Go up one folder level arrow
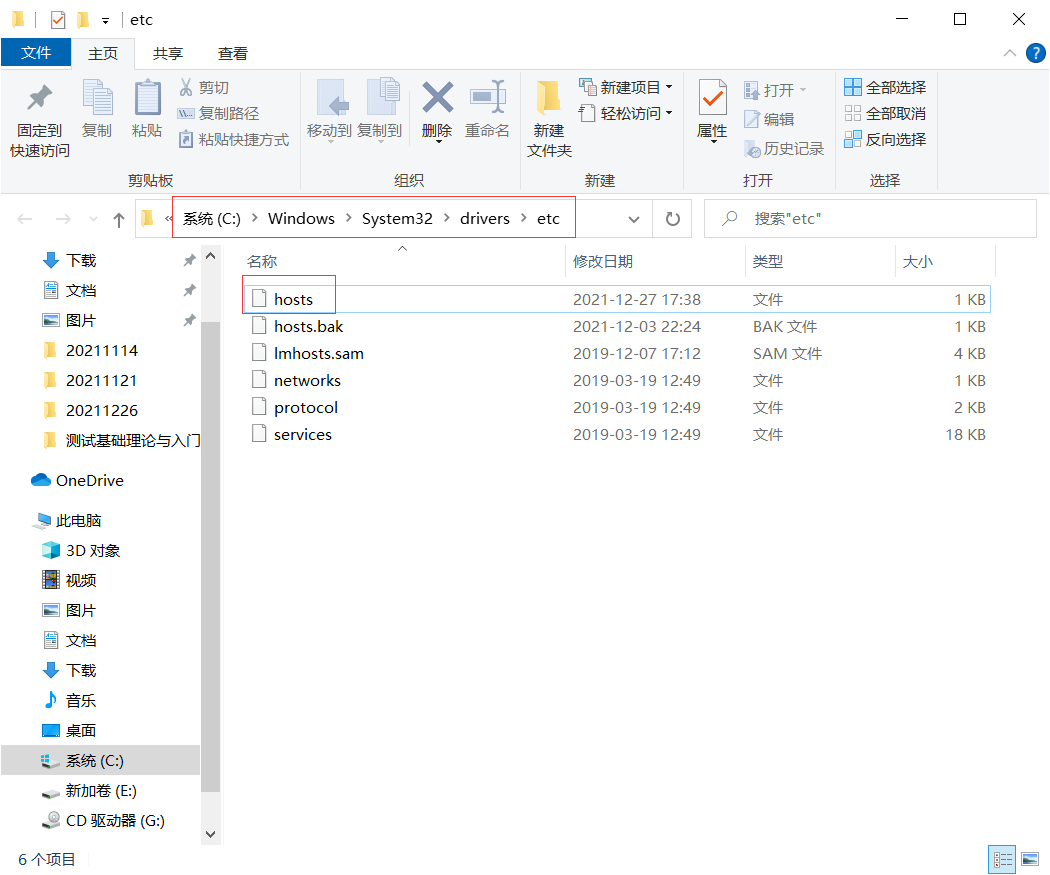This screenshot has height=875, width=1050. point(119,219)
